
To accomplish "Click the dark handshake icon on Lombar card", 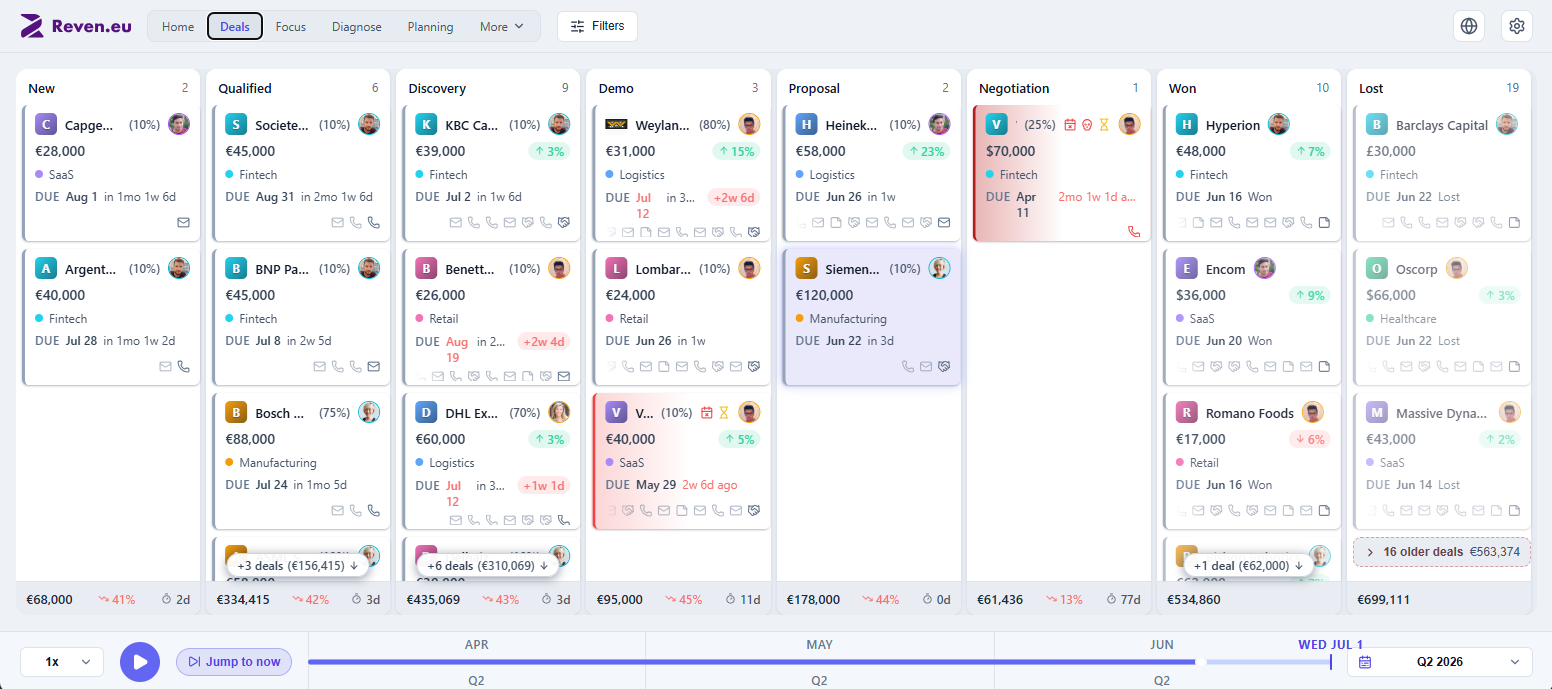I will pos(753,366).
